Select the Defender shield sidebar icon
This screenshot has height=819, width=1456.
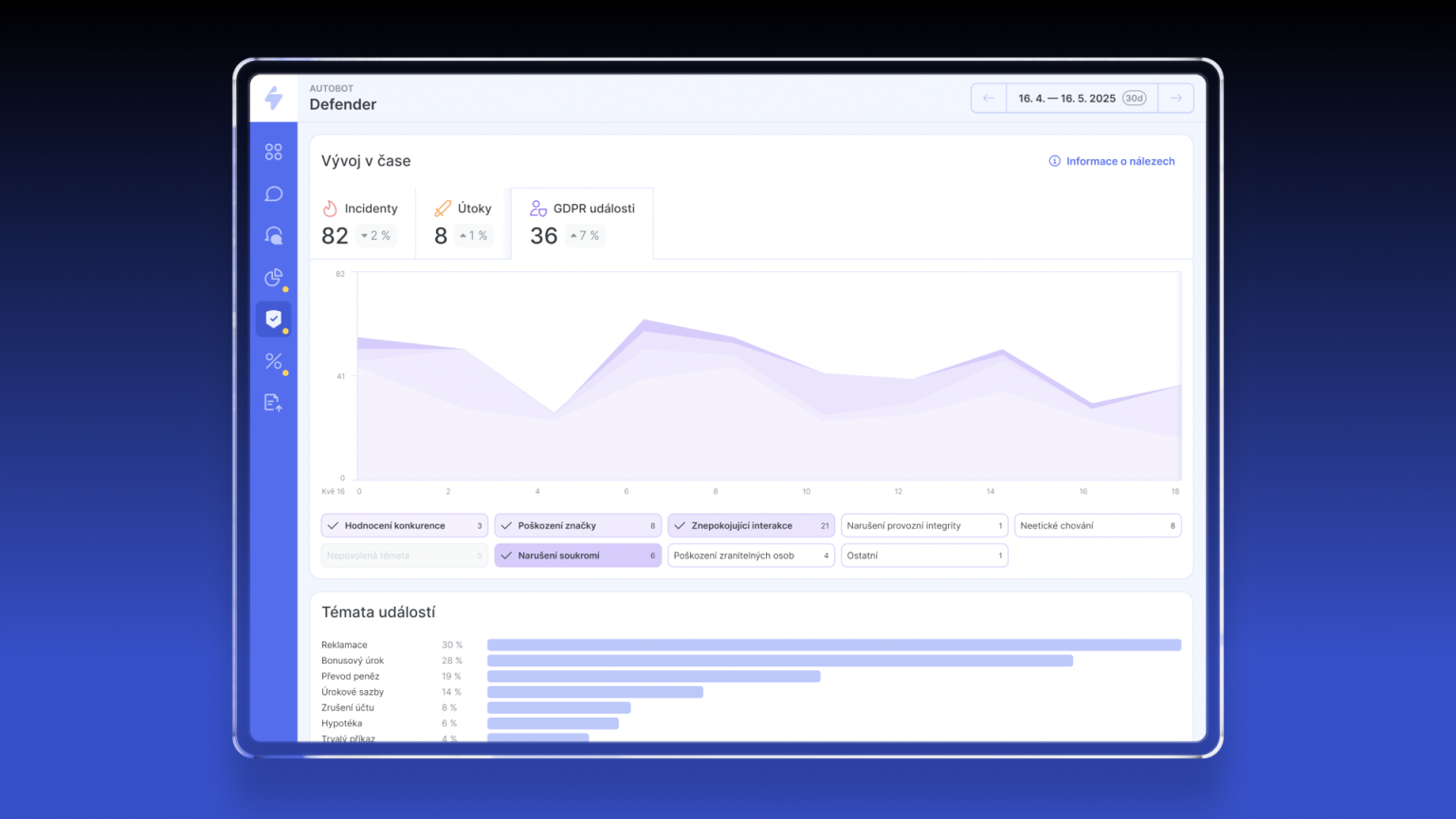click(x=274, y=319)
